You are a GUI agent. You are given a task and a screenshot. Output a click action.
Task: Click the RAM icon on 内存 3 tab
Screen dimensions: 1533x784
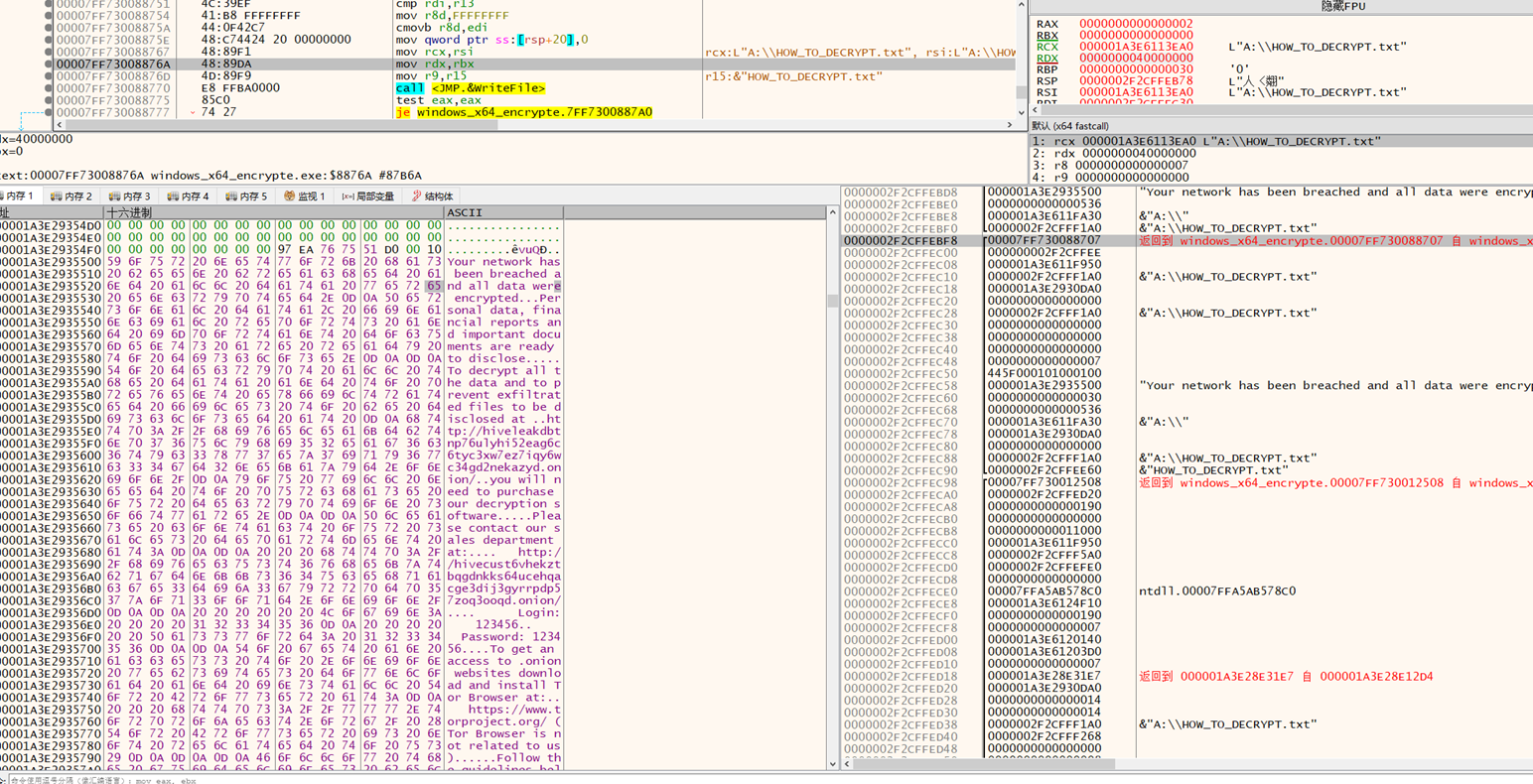[x=112, y=196]
